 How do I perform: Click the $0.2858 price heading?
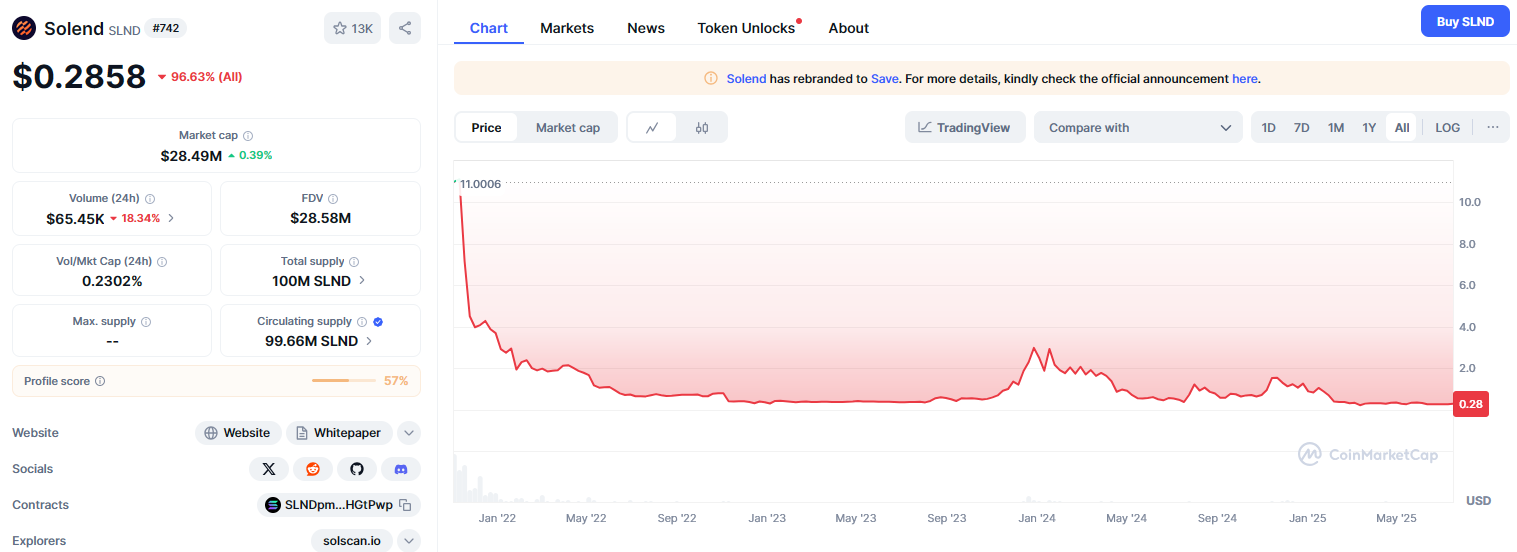[x=79, y=77]
